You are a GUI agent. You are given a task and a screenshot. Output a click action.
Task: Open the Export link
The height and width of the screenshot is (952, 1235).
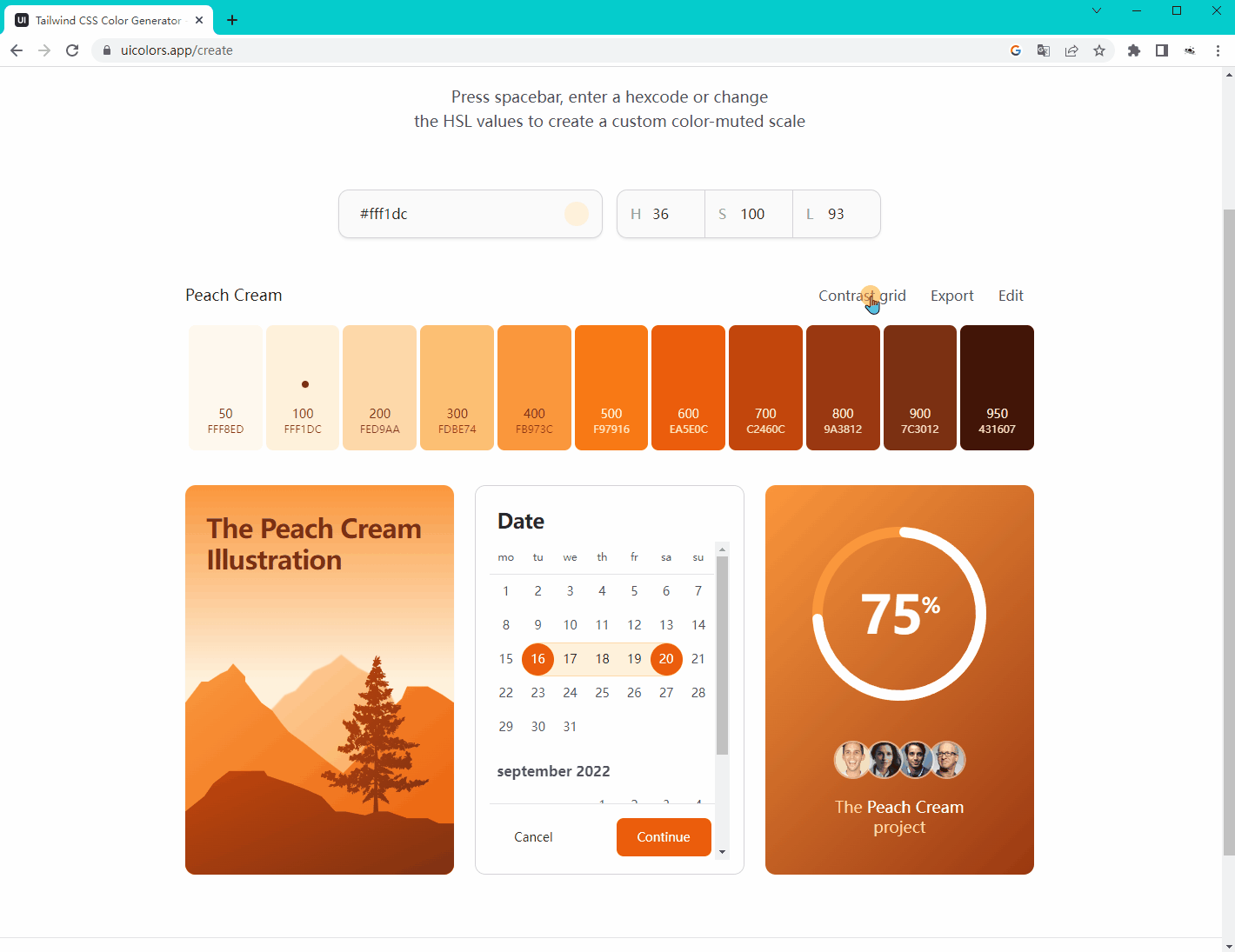click(951, 296)
